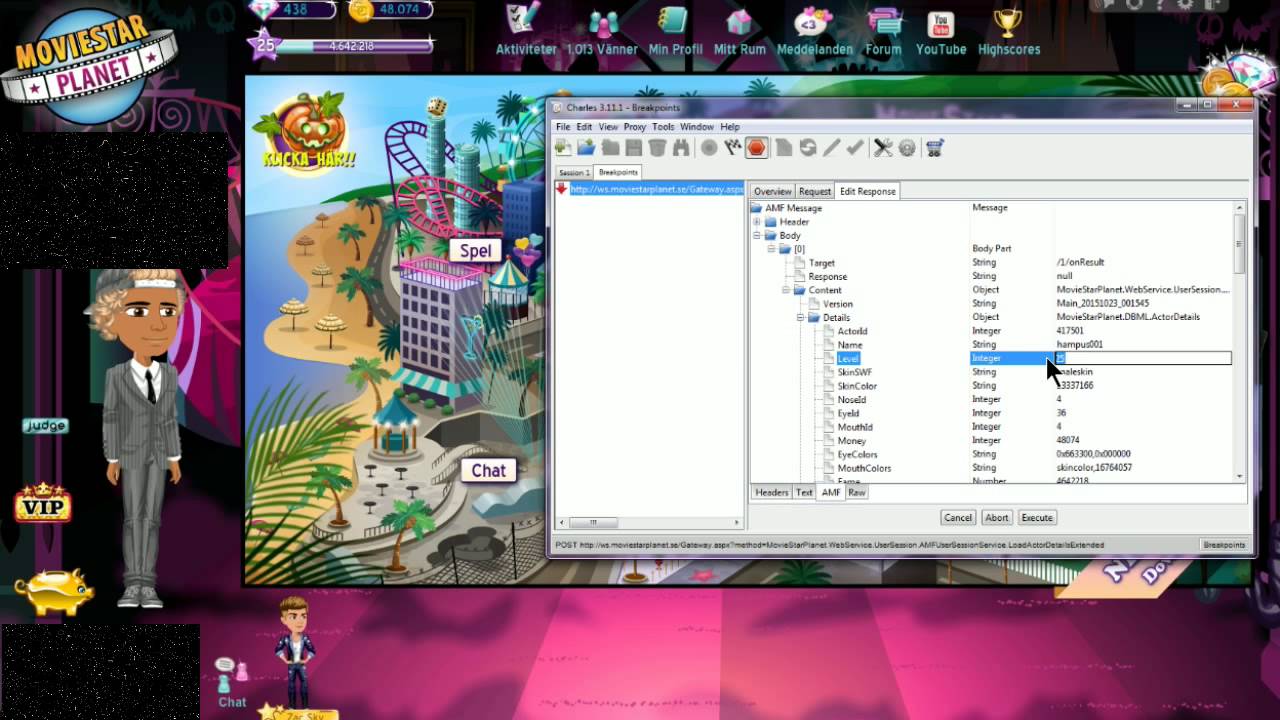Click the Open Session folder icon

[x=586, y=148]
